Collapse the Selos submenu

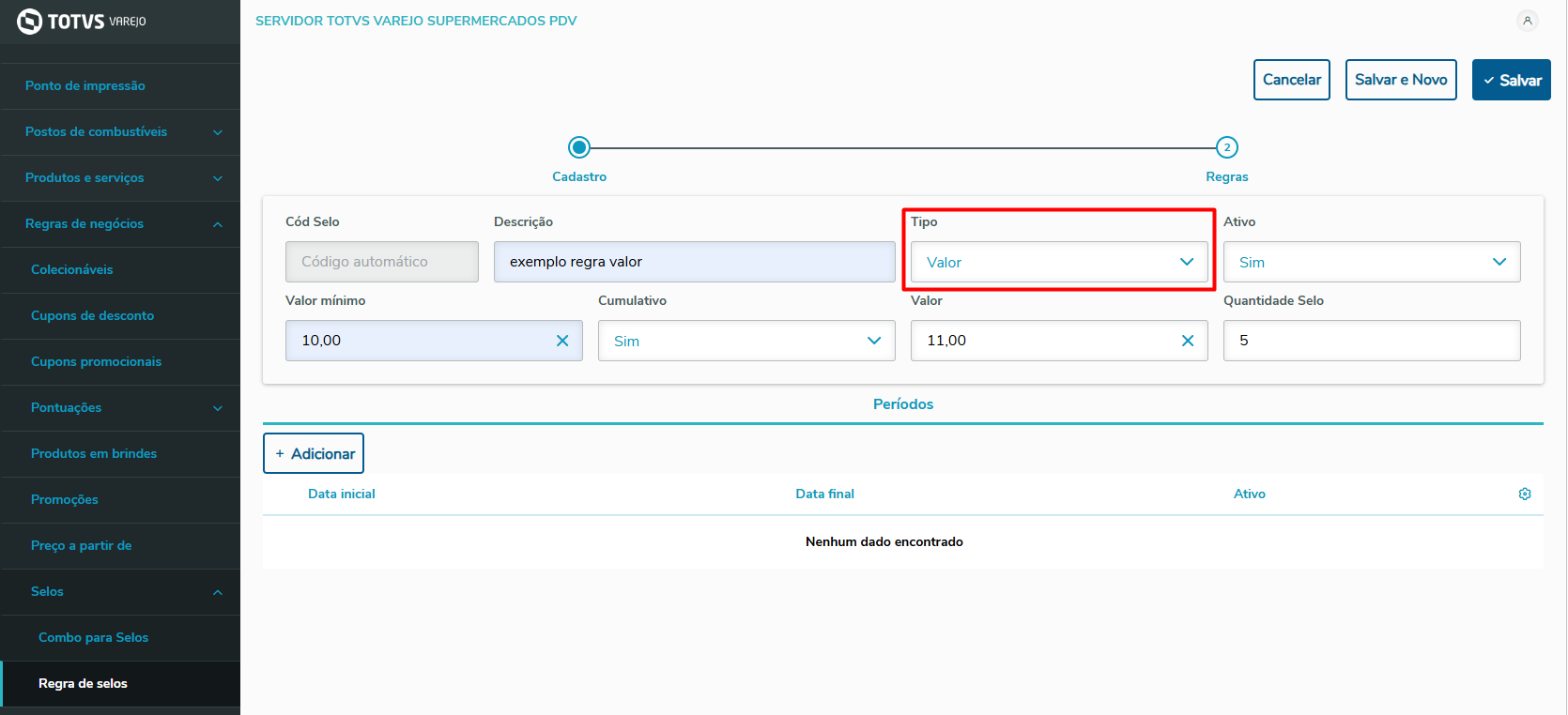click(x=120, y=592)
